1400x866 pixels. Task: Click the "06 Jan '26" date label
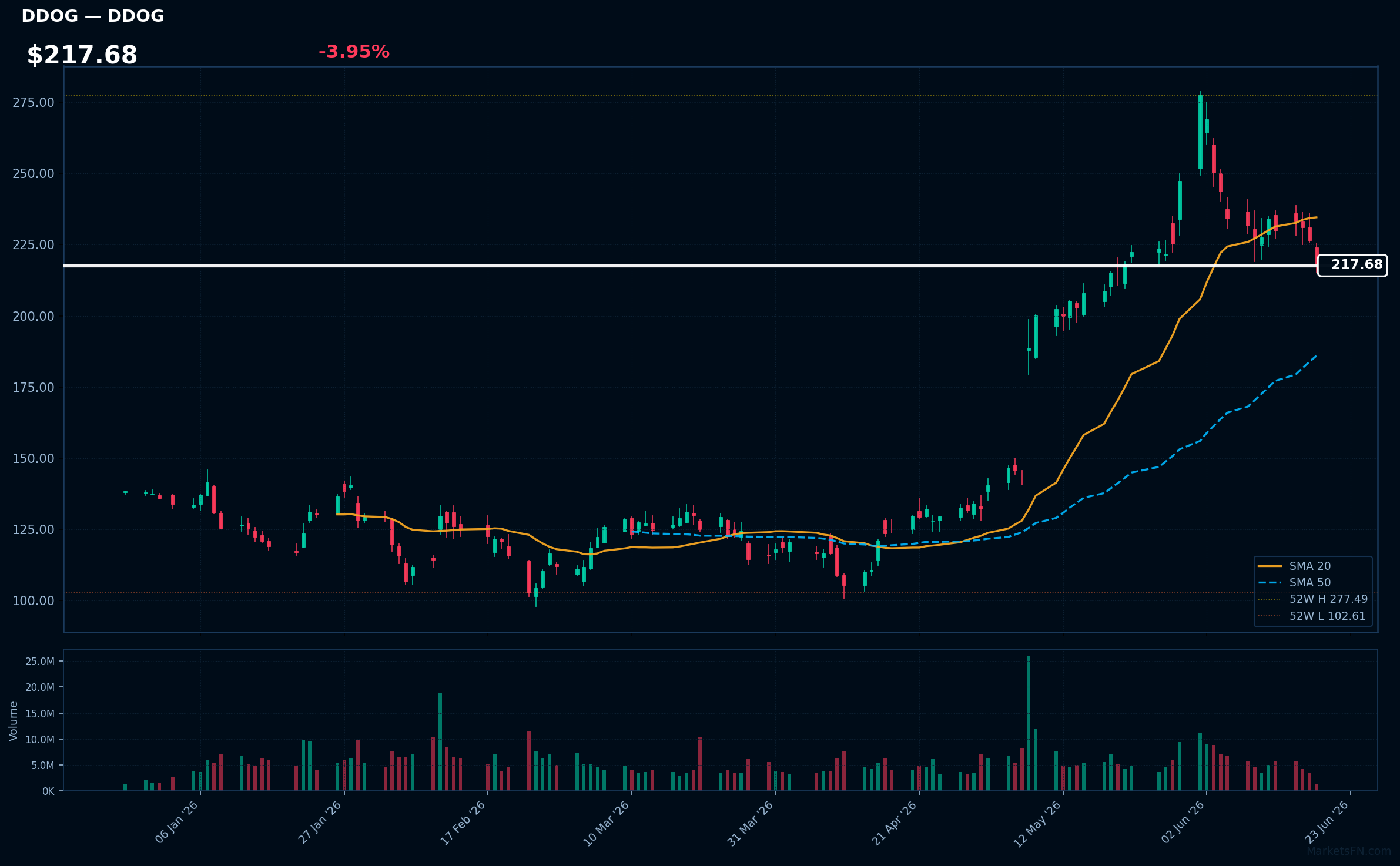[x=176, y=822]
